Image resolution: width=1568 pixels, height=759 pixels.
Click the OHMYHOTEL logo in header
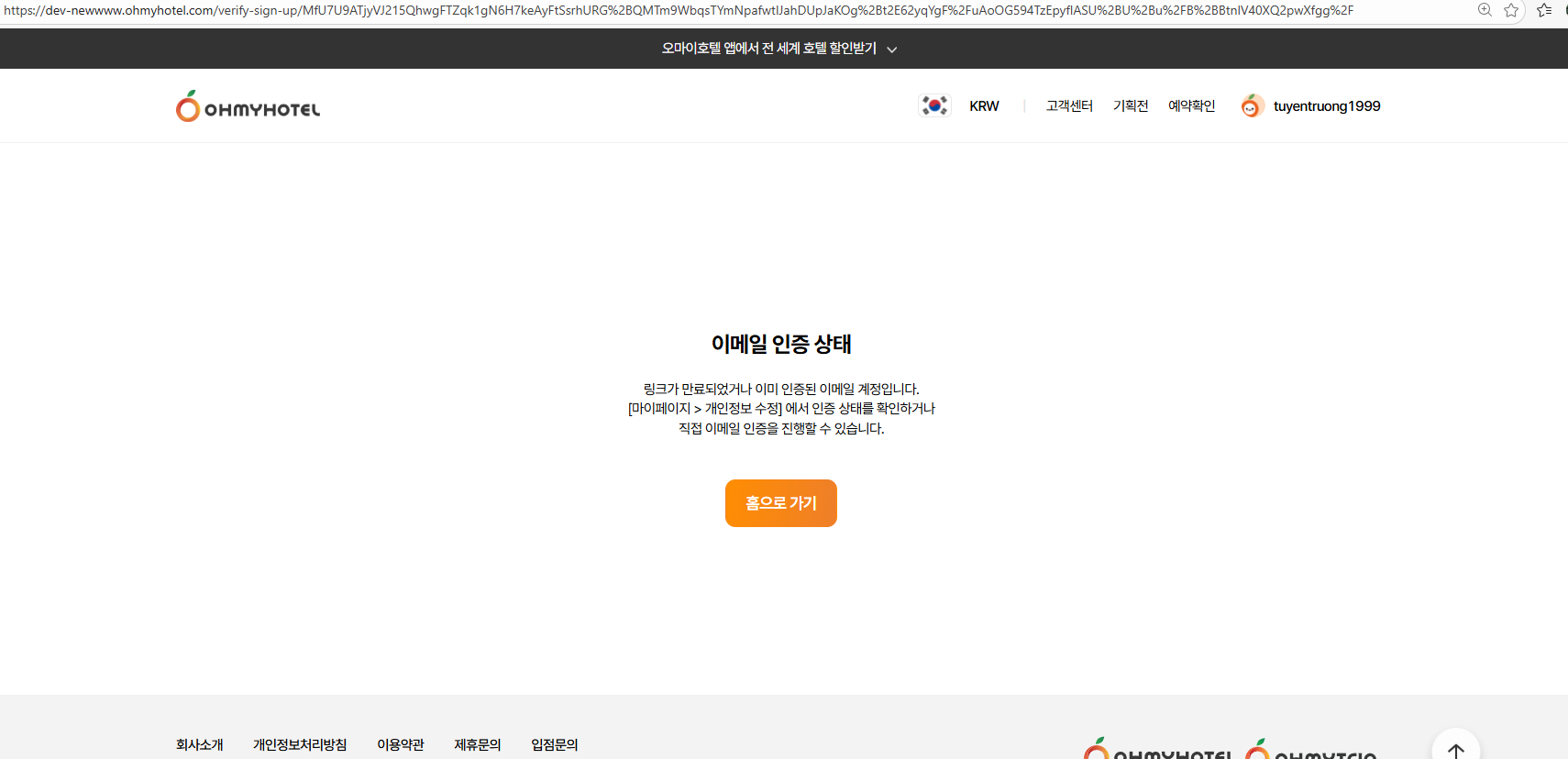[x=248, y=106]
